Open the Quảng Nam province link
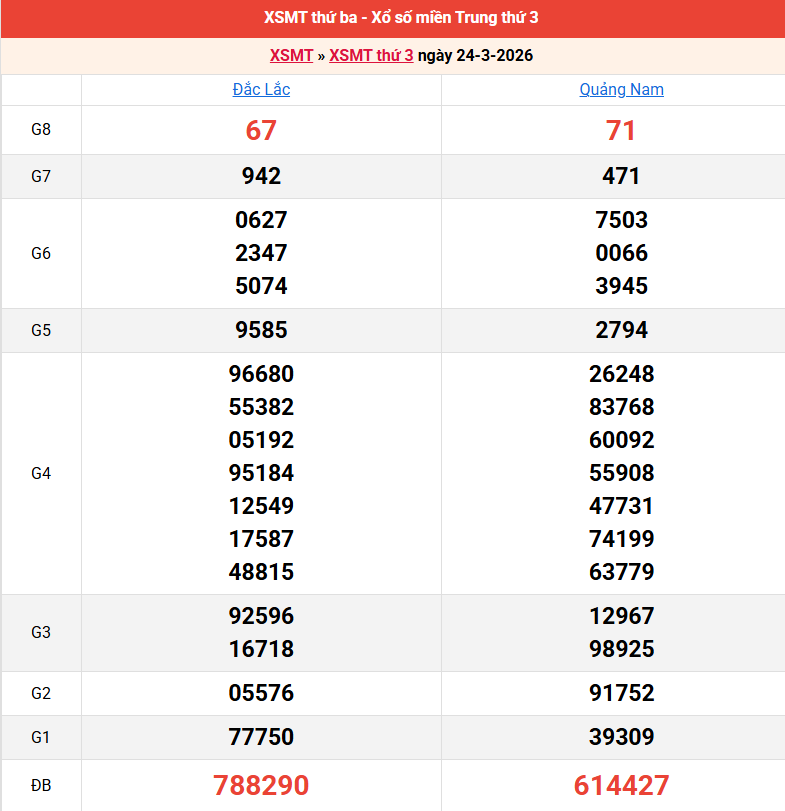This screenshot has height=811, width=785. point(621,89)
